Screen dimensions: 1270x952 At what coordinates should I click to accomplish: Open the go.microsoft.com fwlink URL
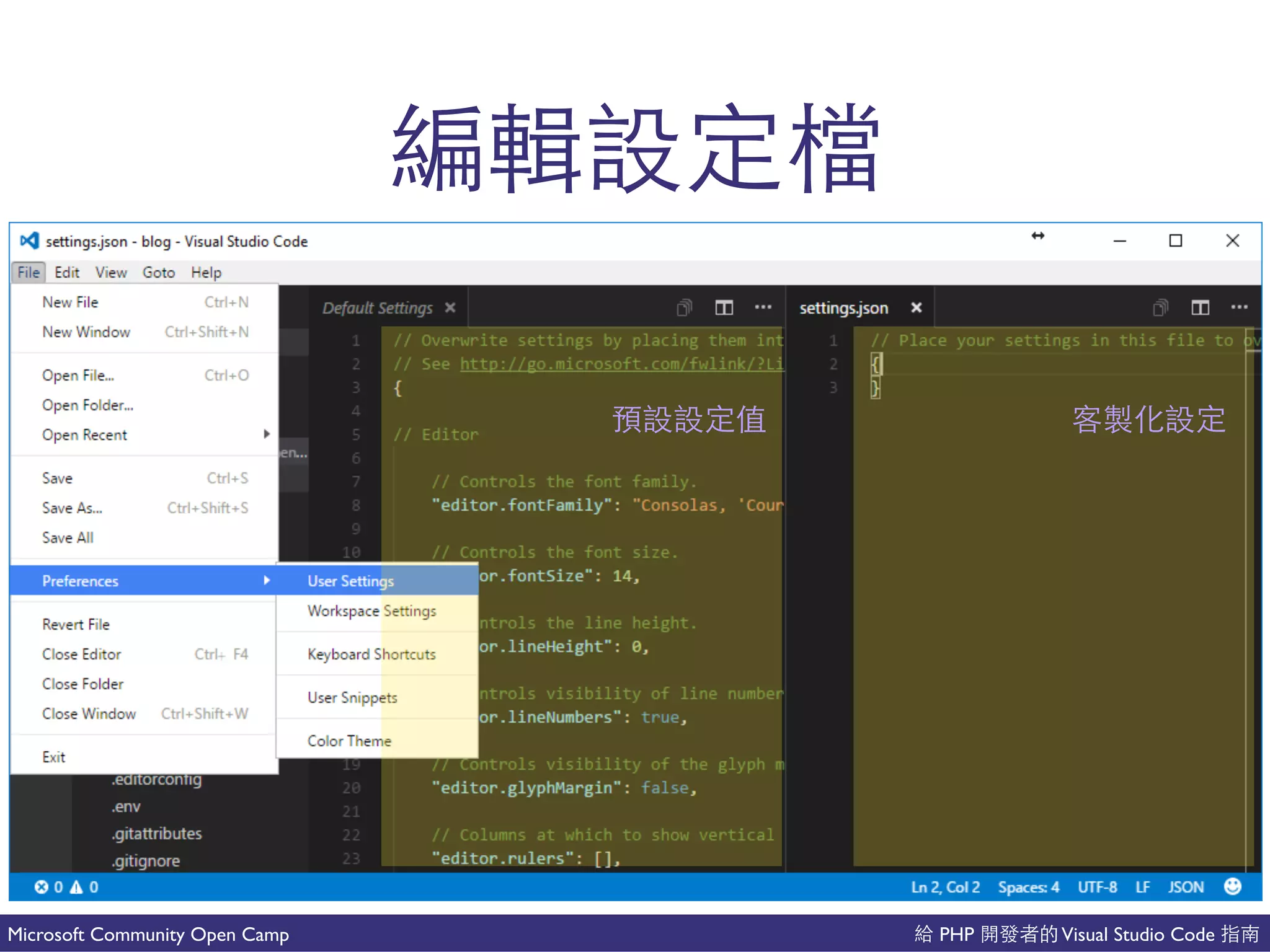tap(621, 364)
